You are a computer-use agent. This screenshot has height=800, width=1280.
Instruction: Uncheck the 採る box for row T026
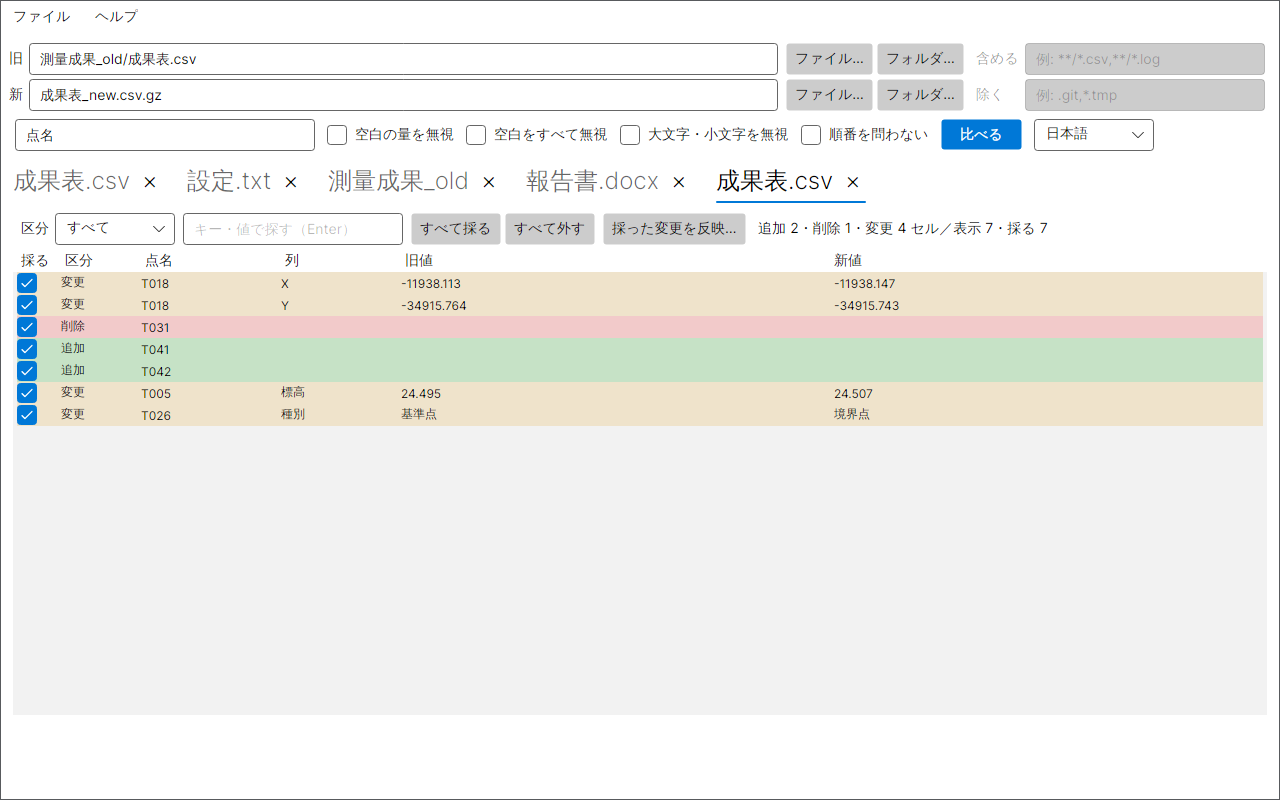[x=27, y=415]
